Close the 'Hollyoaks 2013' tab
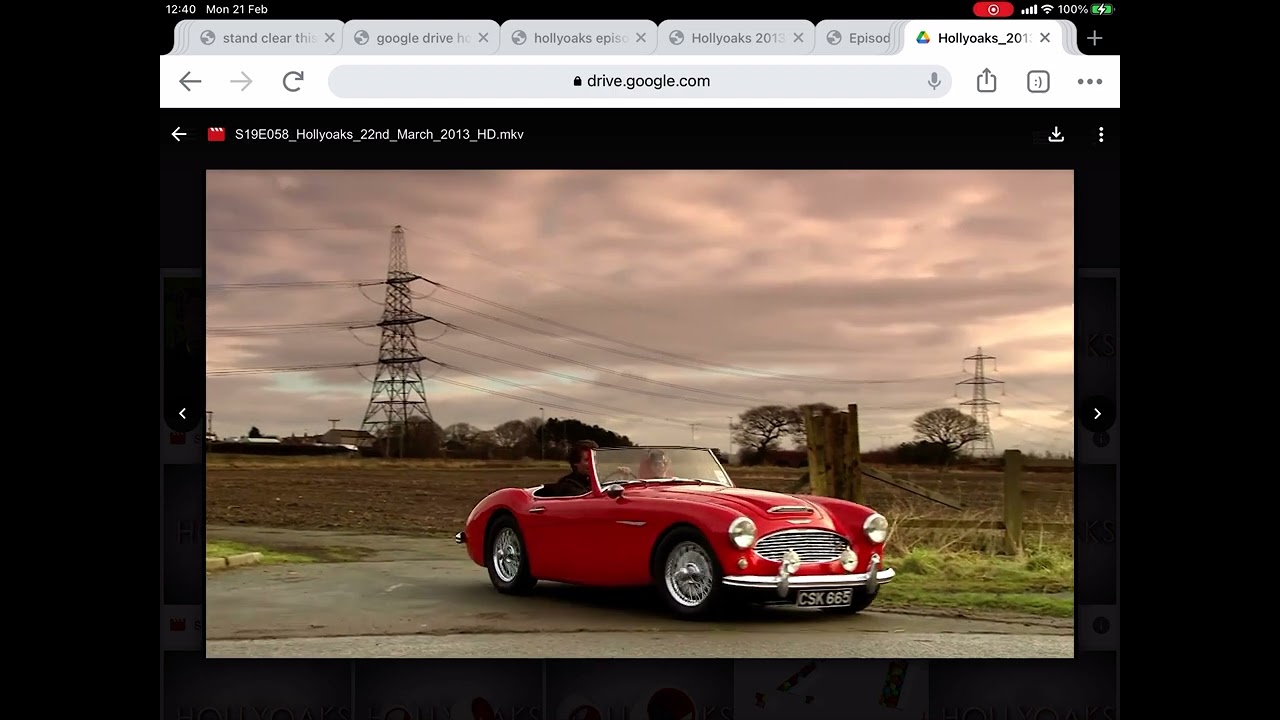 (x=798, y=38)
